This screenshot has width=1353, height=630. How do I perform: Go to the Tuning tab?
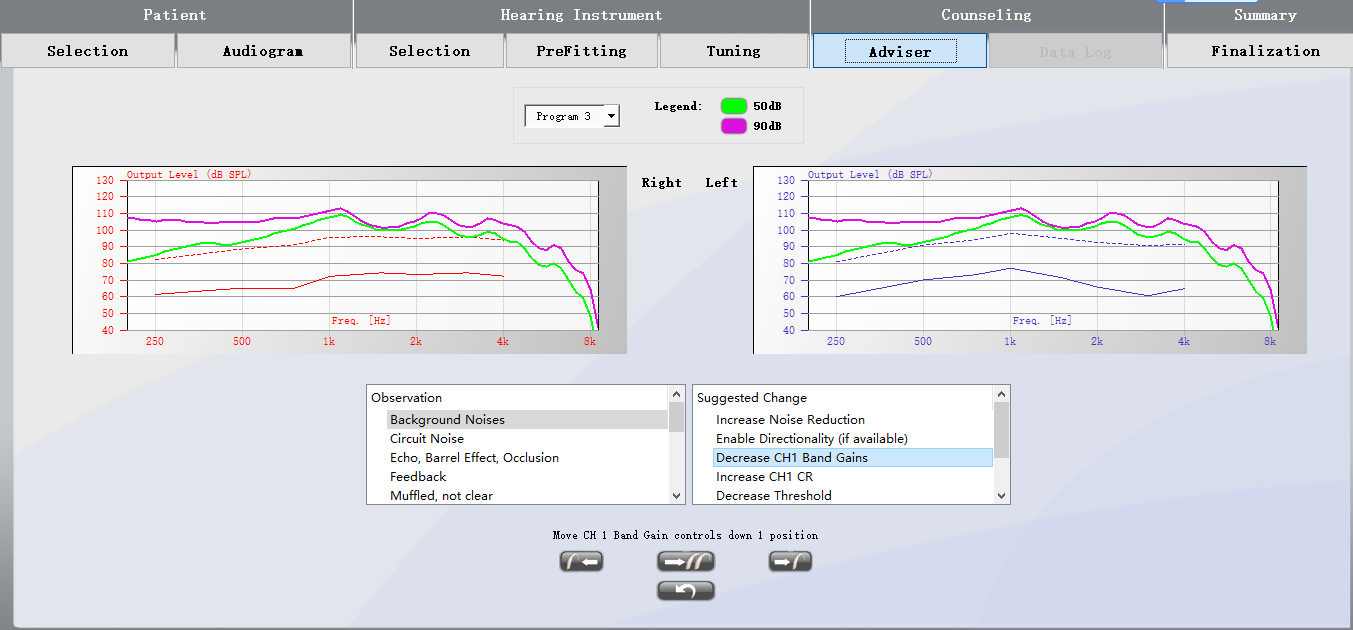click(x=733, y=51)
